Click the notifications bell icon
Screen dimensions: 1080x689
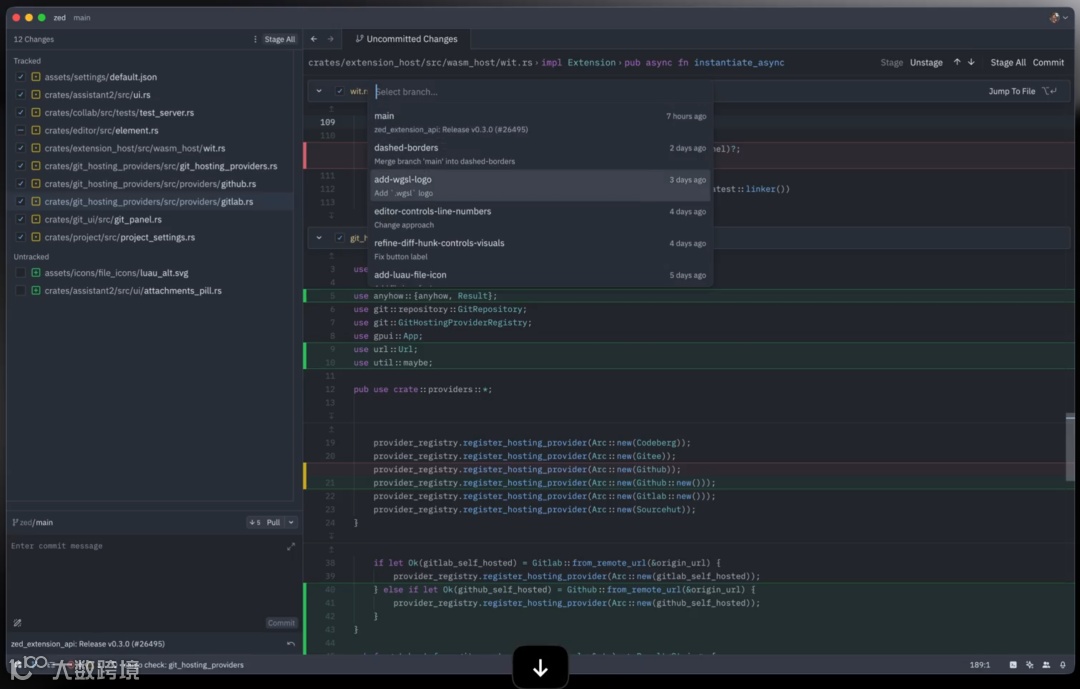point(1062,665)
